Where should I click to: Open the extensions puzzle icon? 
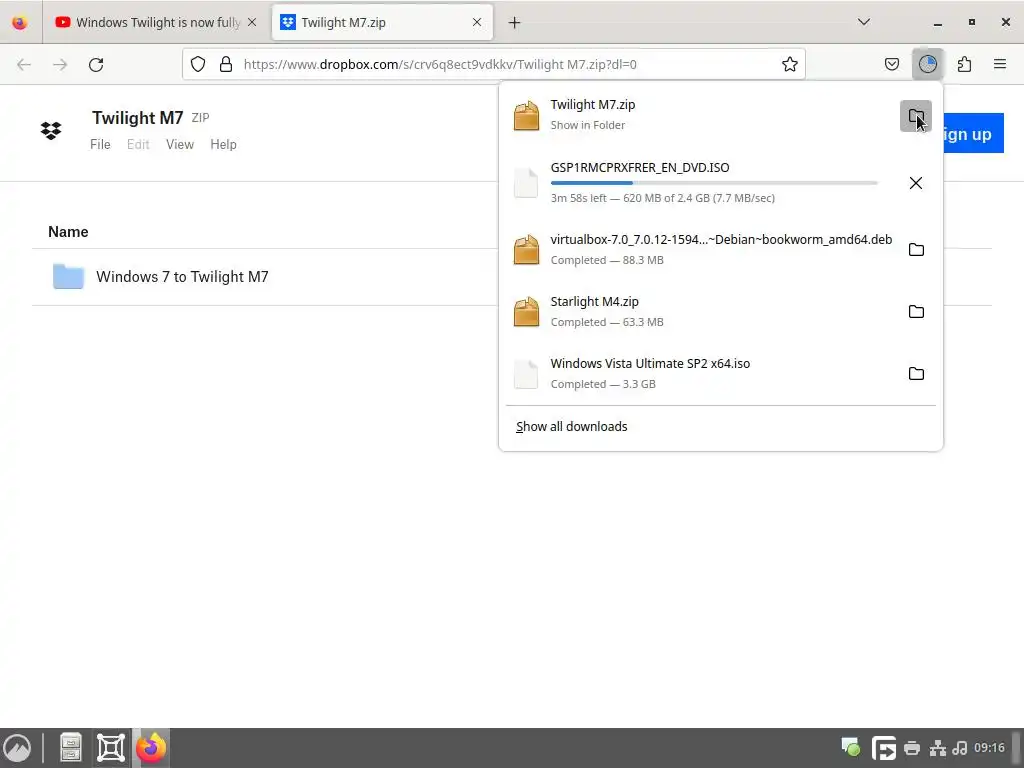[964, 64]
